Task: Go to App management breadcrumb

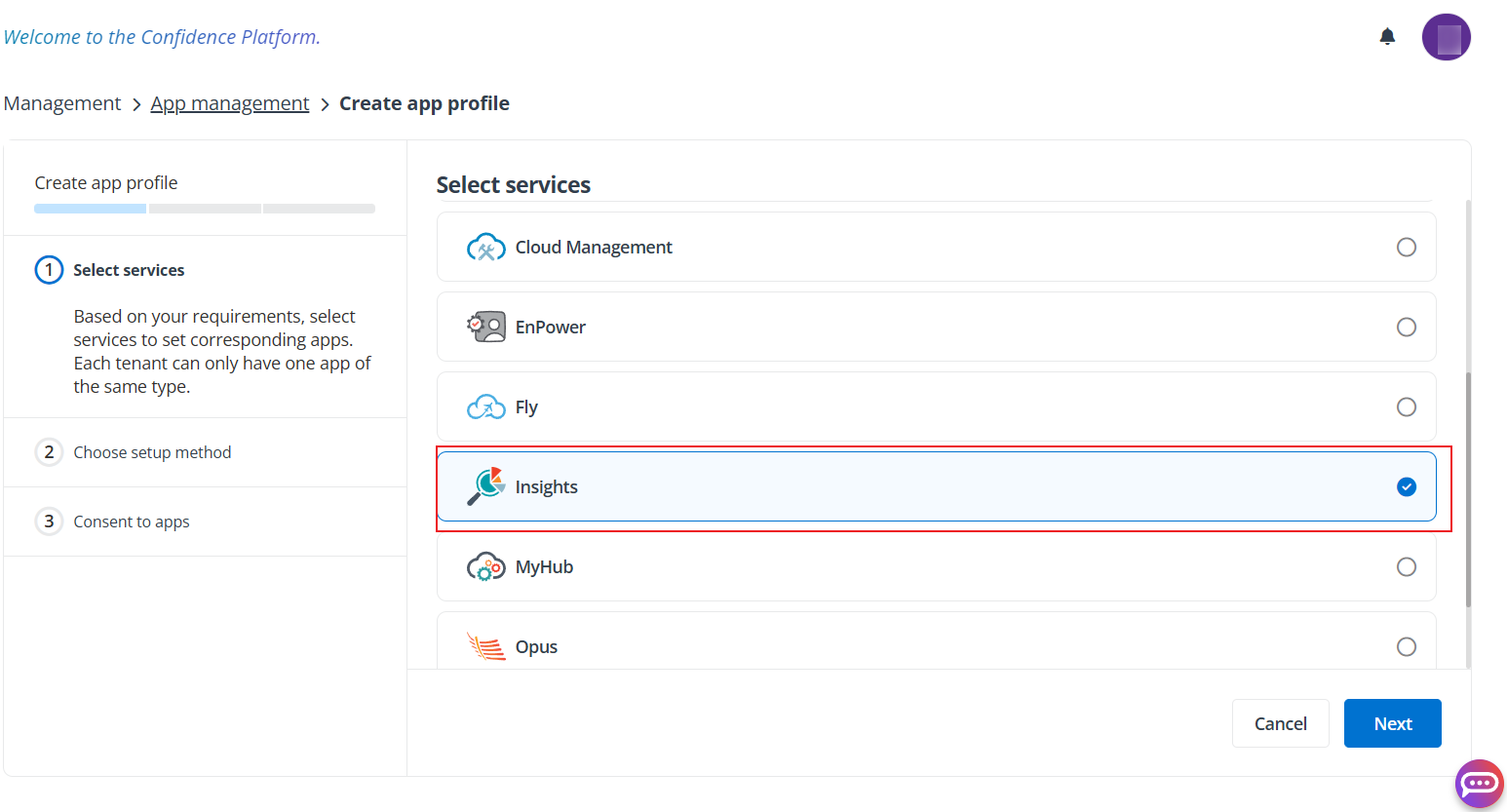Action: [230, 102]
